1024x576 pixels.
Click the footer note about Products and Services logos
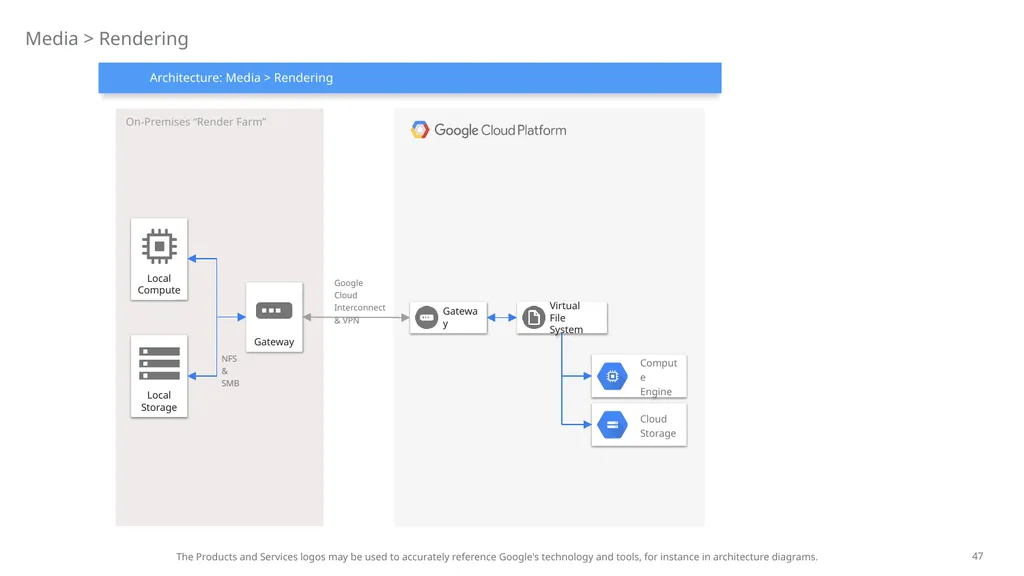[x=496, y=556]
